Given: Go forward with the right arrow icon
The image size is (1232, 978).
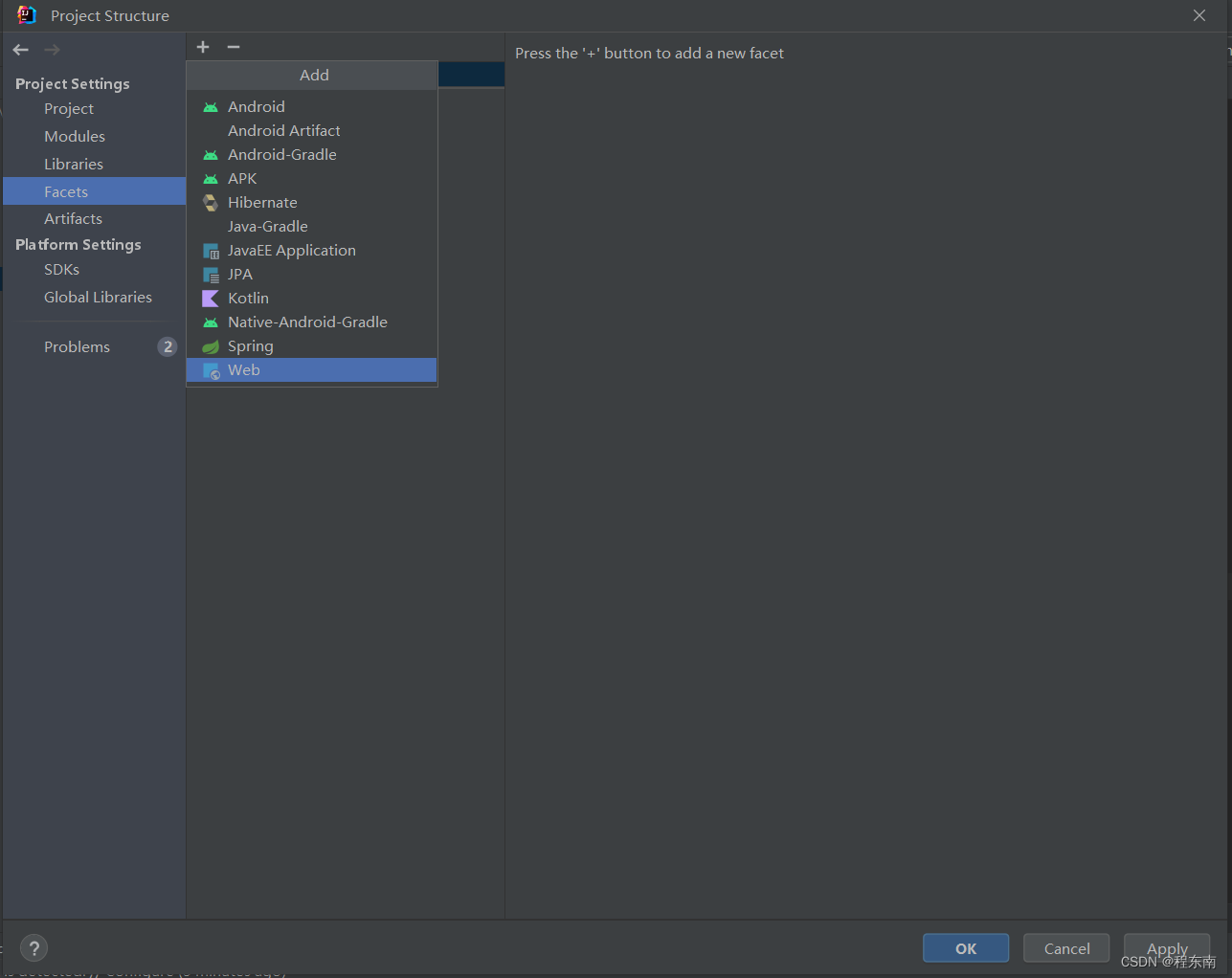Looking at the screenshot, I should (53, 50).
